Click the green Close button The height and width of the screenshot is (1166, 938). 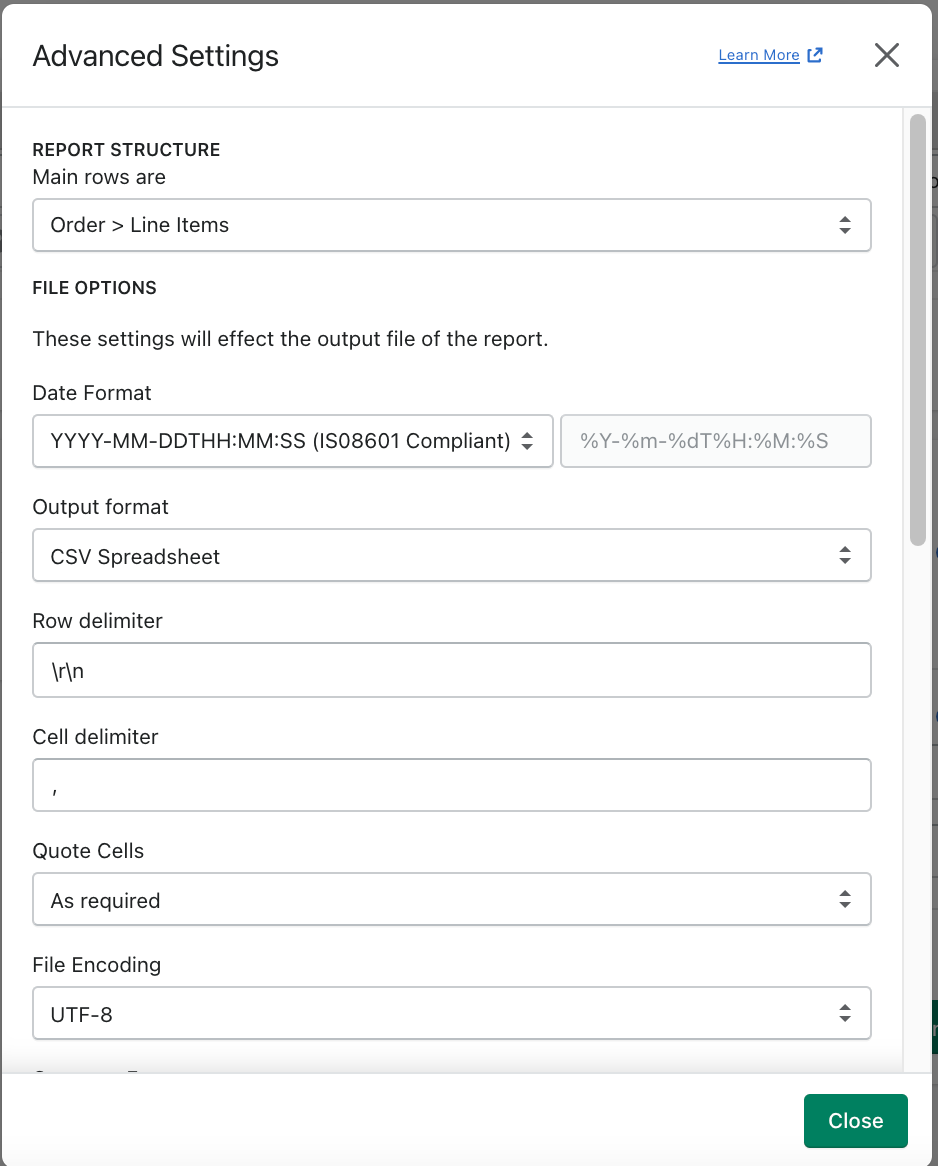tap(855, 1121)
